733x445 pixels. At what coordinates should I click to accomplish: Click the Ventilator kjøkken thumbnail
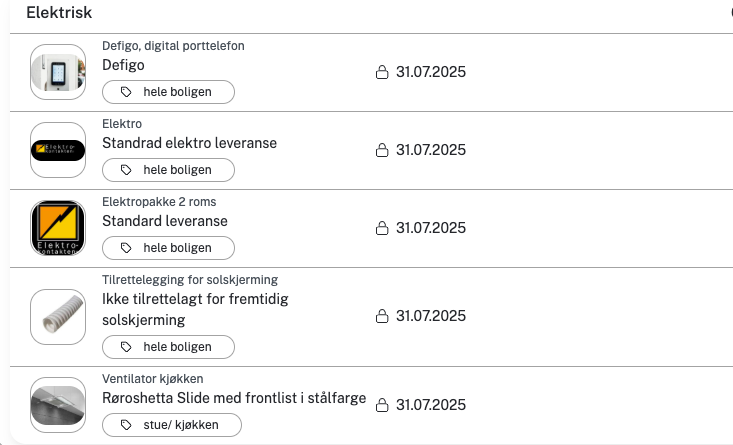pos(58,405)
